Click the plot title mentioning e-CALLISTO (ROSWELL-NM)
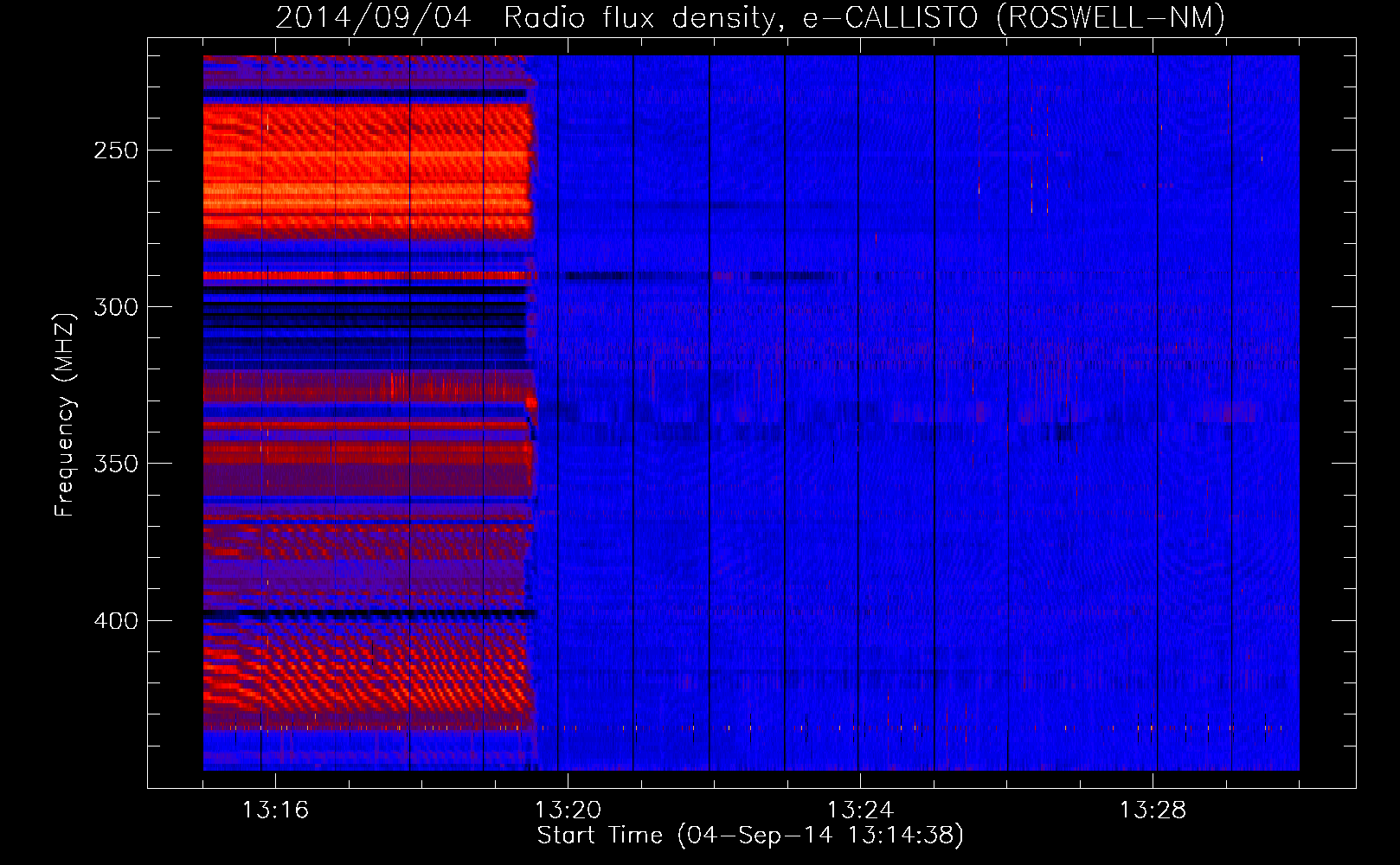The height and width of the screenshot is (865, 1400). click(x=750, y=17)
